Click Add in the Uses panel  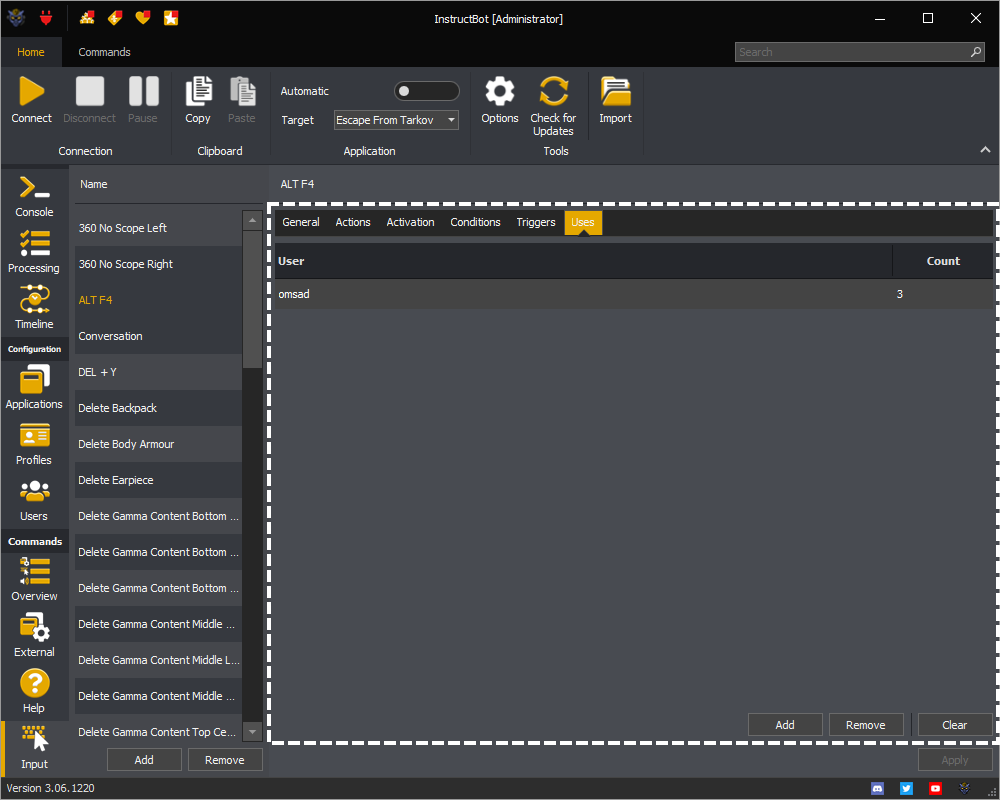[785, 725]
